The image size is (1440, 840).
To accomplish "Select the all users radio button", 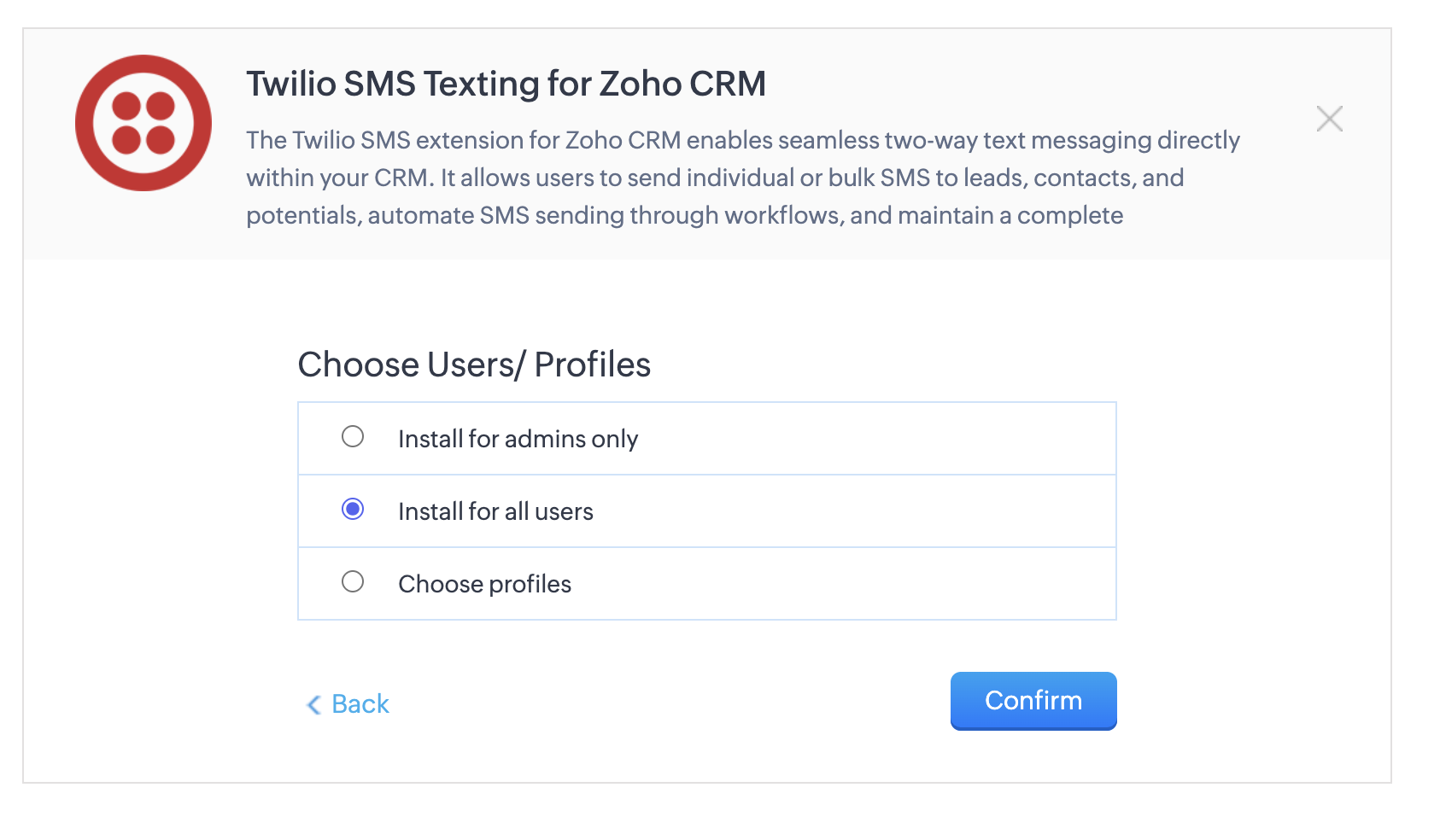I will pos(353,510).
